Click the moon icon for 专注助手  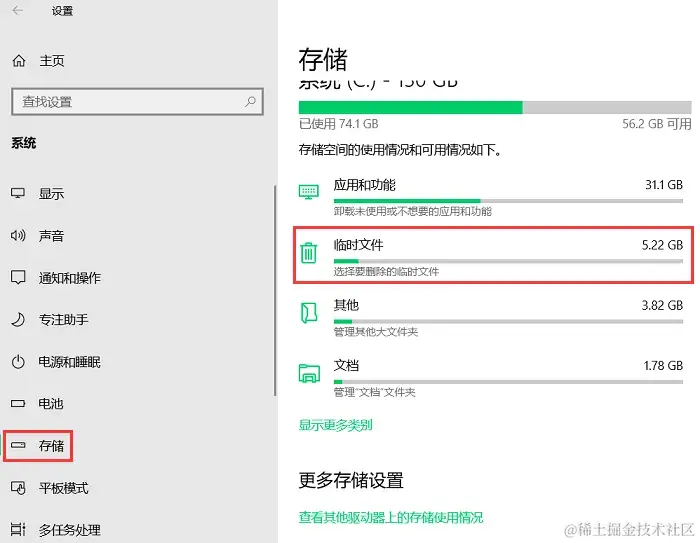[18, 320]
